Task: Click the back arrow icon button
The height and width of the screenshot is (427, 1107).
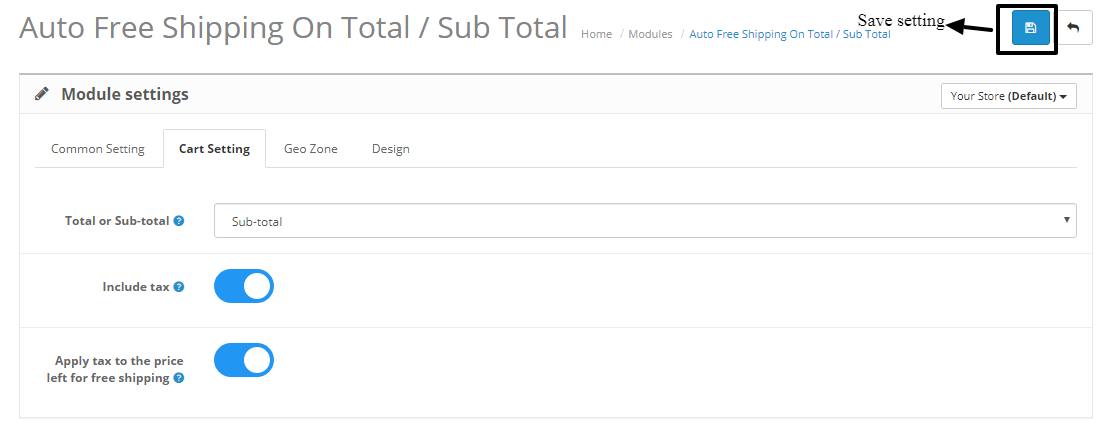Action: click(1074, 28)
